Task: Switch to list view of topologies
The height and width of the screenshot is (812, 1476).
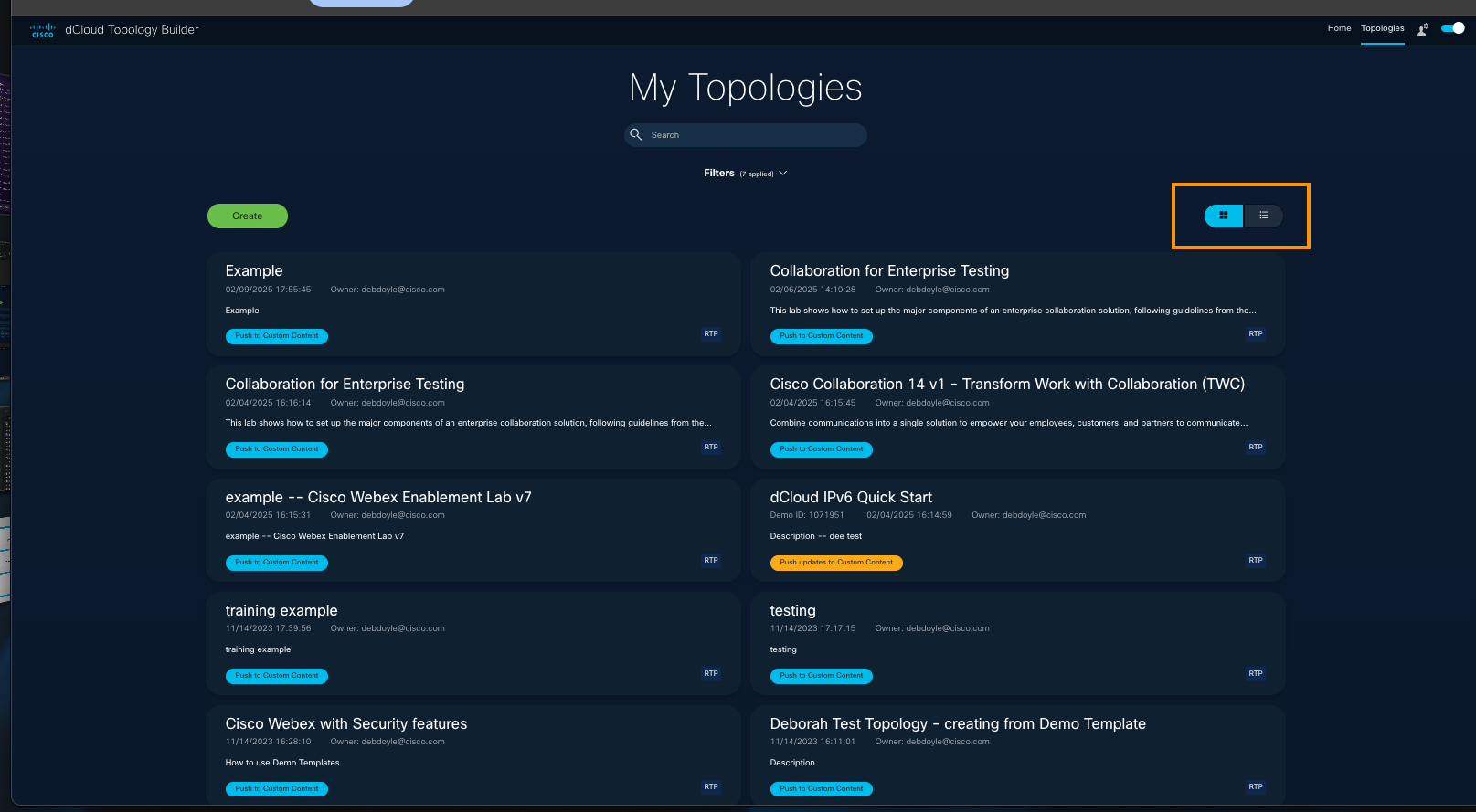Action: (1263, 216)
